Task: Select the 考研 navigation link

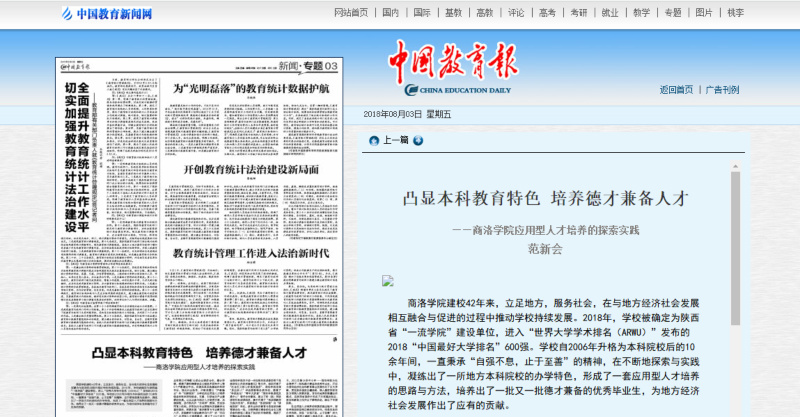Action: (577, 13)
